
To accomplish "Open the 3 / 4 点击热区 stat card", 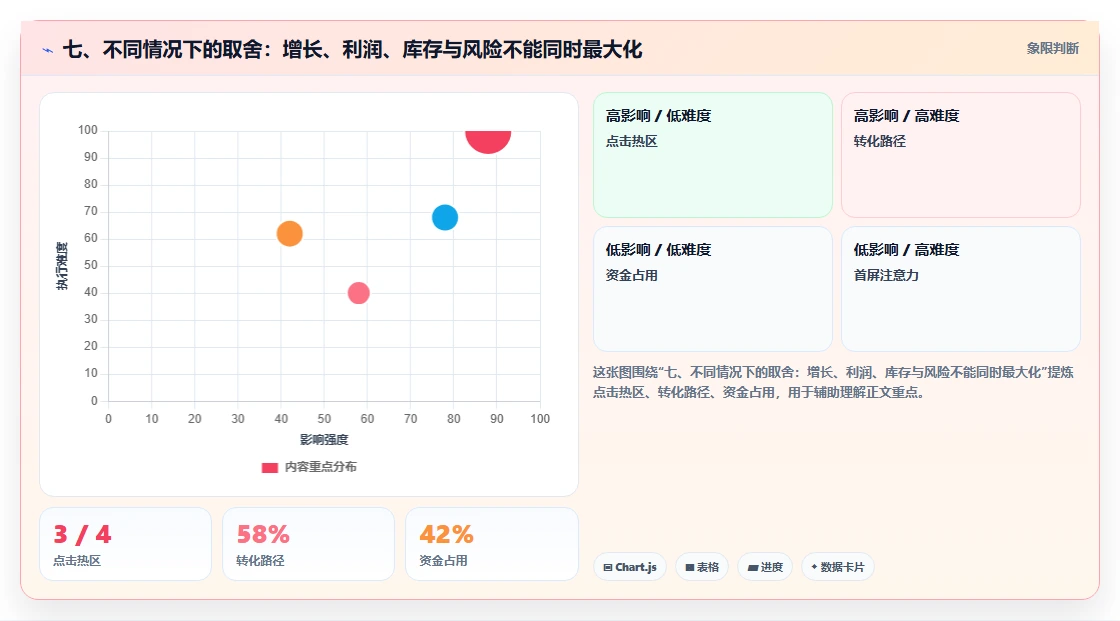I will click(x=126, y=544).
